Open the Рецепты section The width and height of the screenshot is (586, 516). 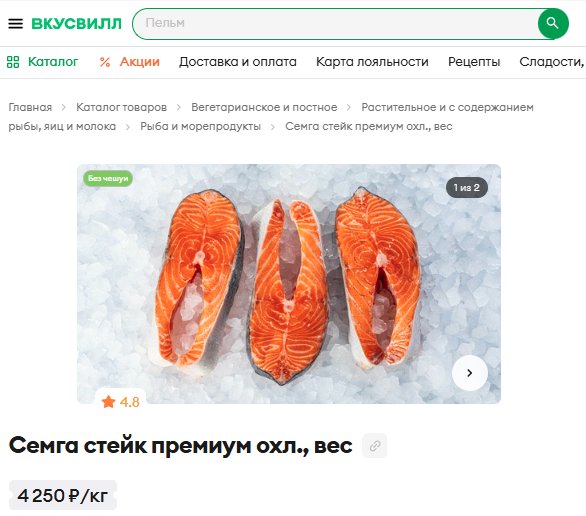(474, 62)
